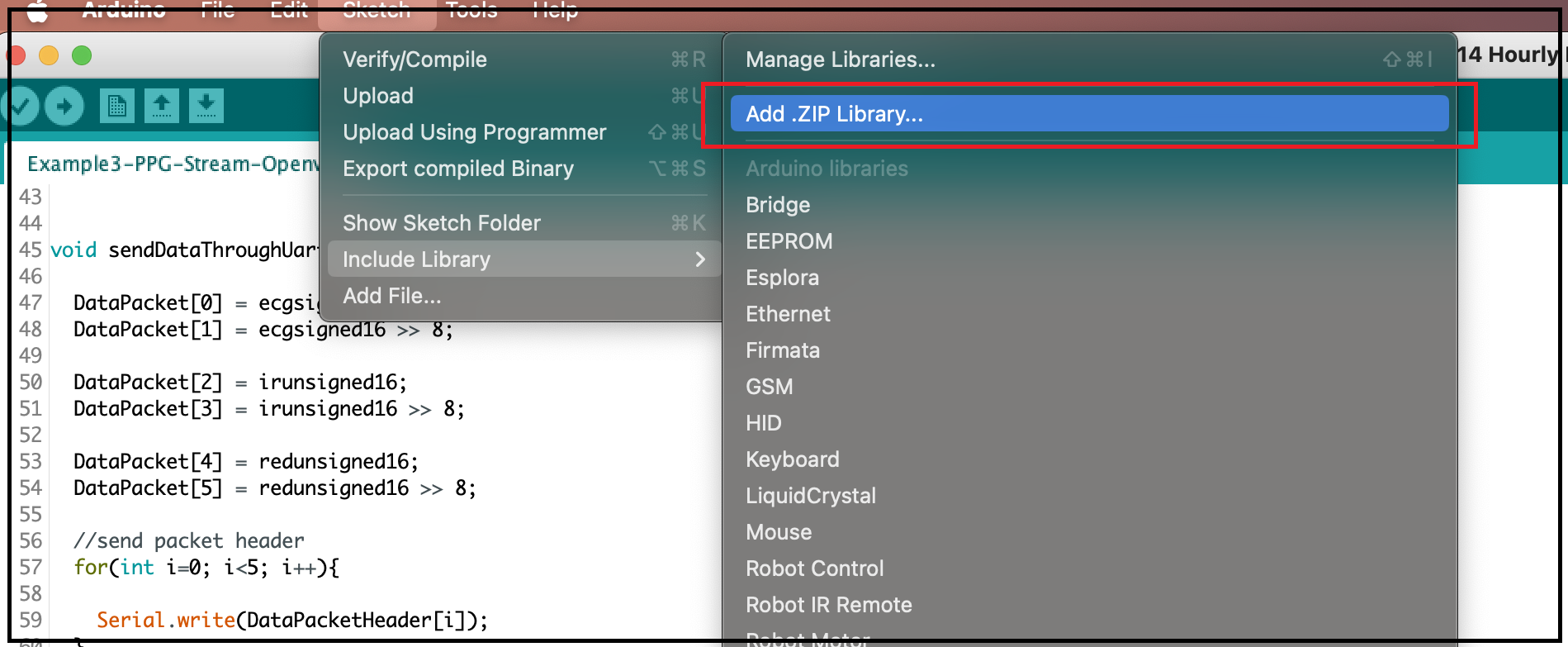
Task: Expand the Include Library submenu
Action: pyautogui.click(x=524, y=259)
